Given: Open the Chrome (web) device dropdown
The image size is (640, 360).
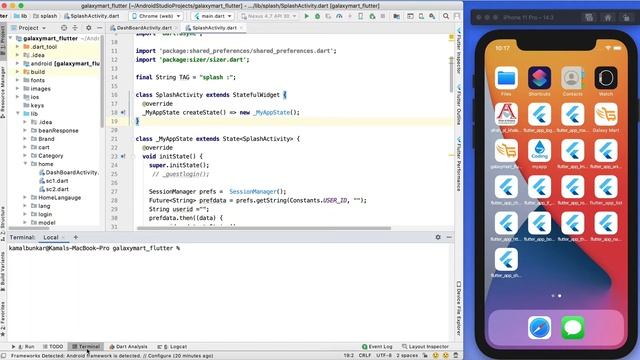Looking at the screenshot, I should point(156,16).
